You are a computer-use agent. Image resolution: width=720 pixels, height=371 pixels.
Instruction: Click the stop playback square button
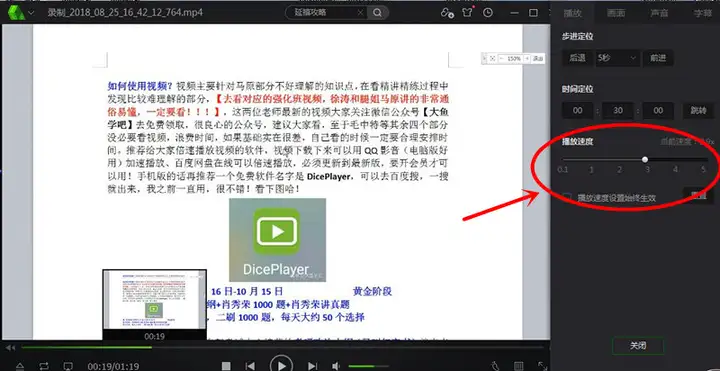[x=226, y=366]
